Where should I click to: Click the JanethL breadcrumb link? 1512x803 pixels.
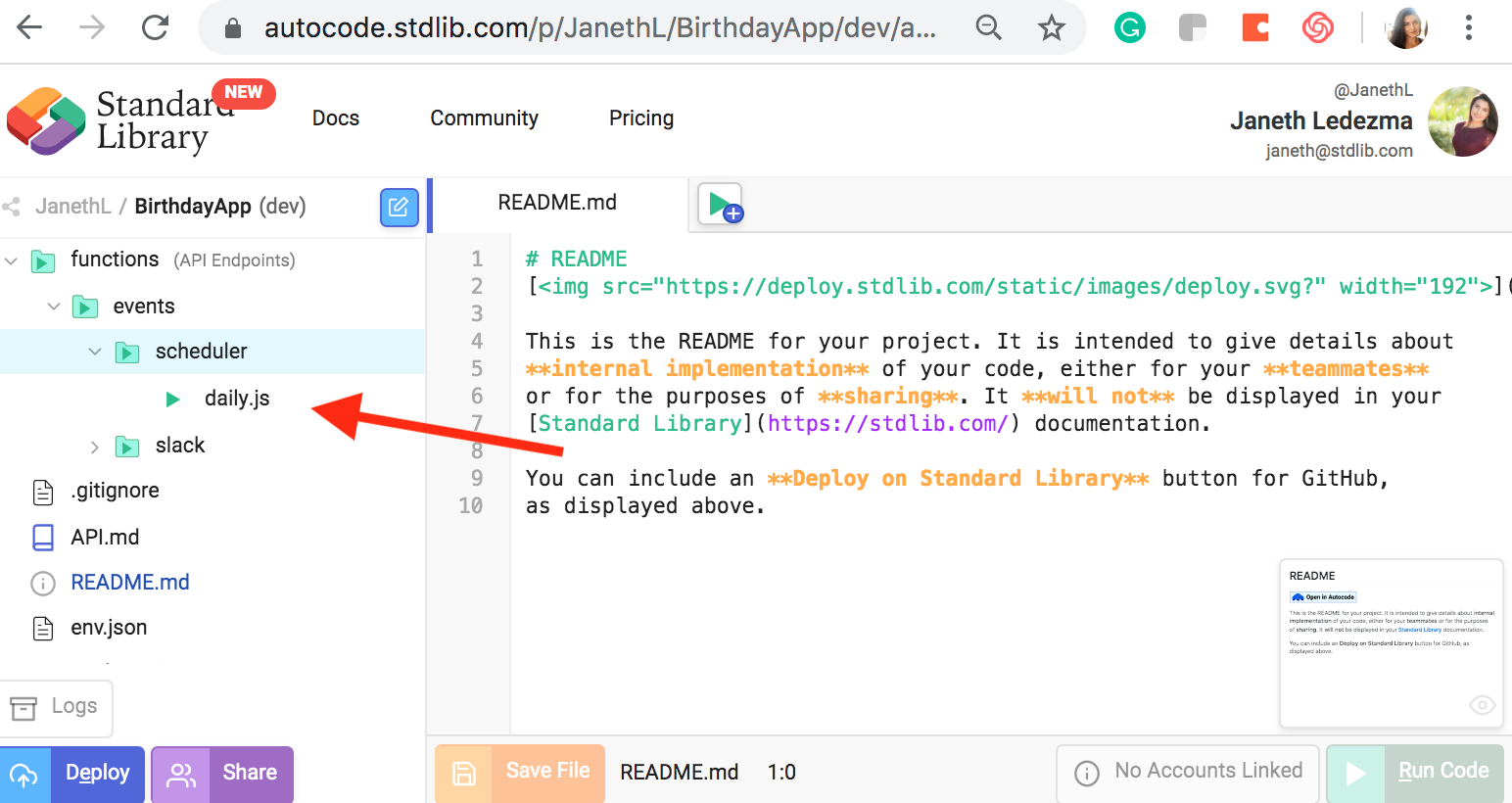tap(72, 207)
